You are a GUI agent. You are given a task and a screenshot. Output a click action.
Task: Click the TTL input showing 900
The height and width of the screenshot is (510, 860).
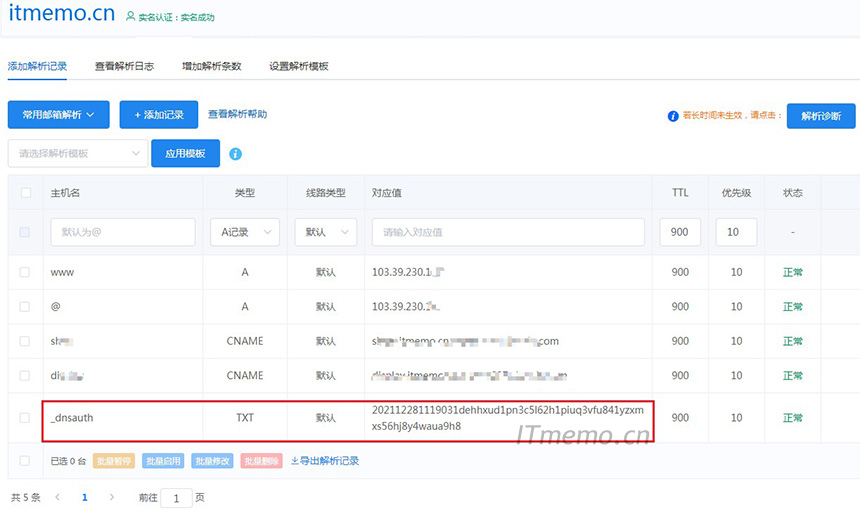tap(680, 232)
